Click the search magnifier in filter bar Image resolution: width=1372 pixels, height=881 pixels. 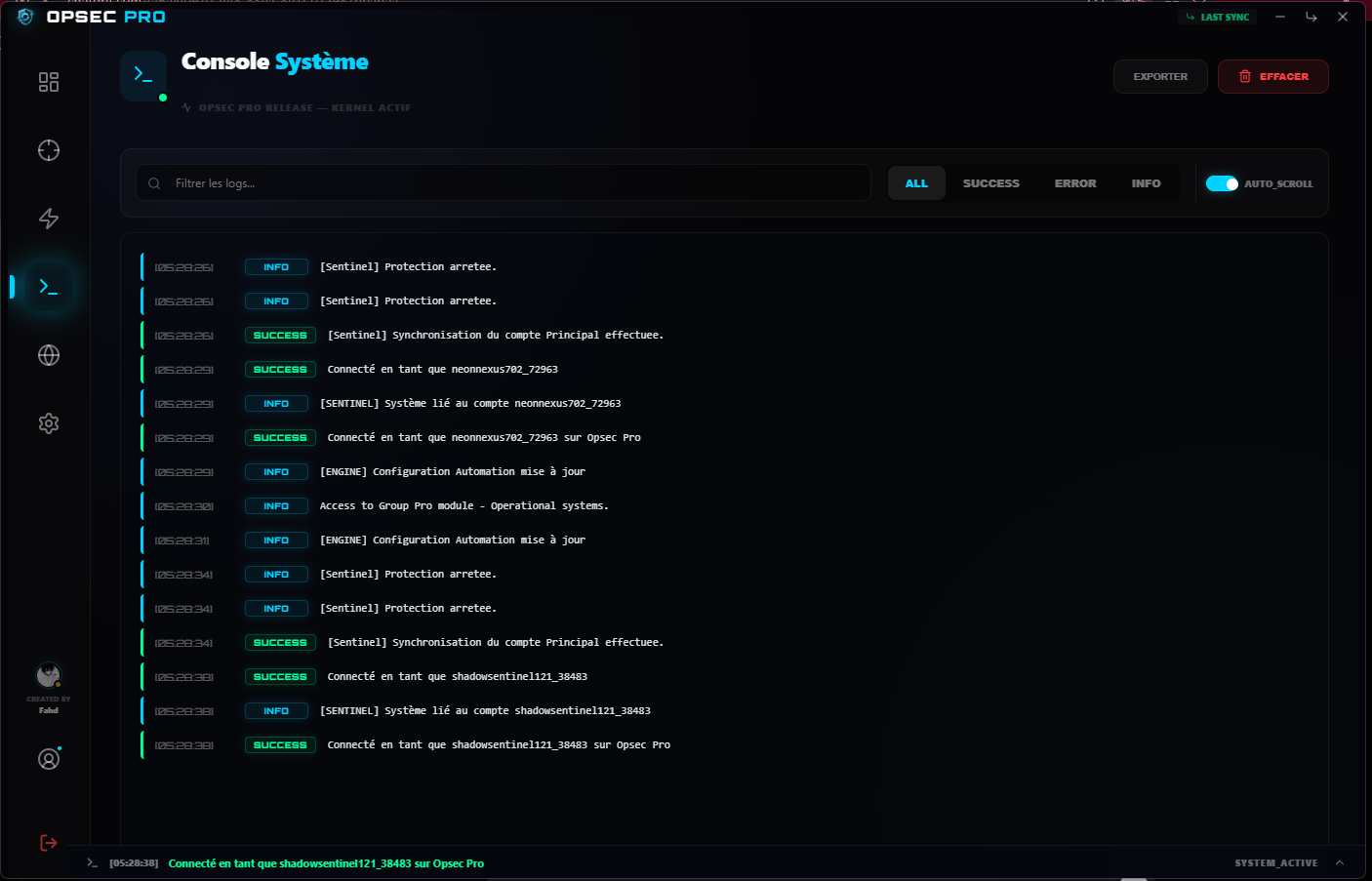(154, 183)
